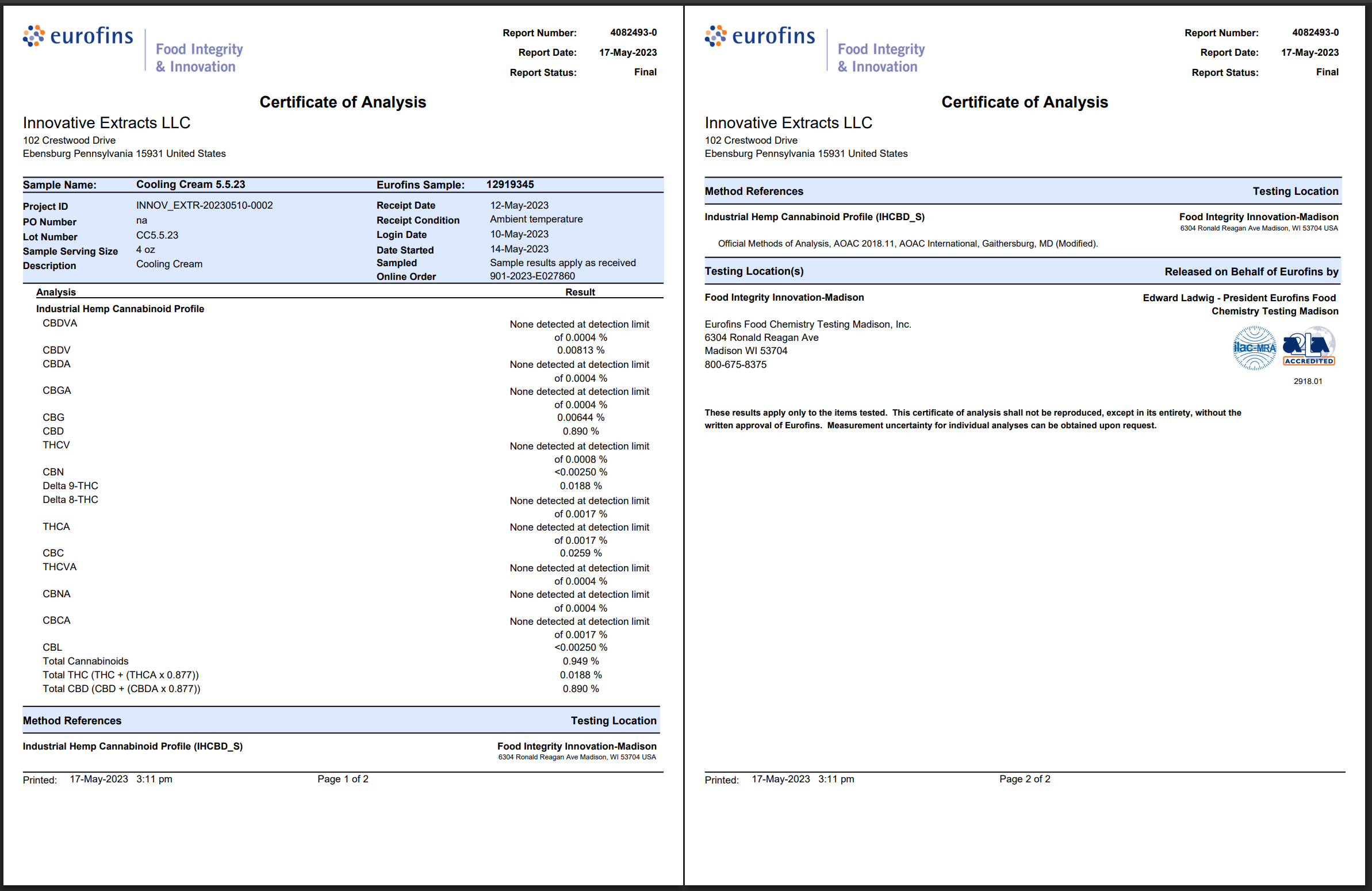Screen dimensions: 1372x891
Task: Click the ilac-MRA accreditation seal
Action: pyautogui.click(x=1254, y=348)
